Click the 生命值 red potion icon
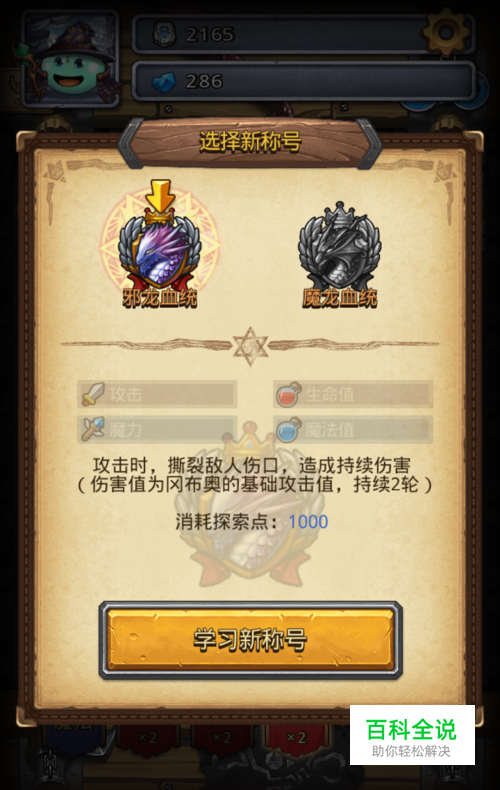Viewport: 500px width, 790px height. 288,394
